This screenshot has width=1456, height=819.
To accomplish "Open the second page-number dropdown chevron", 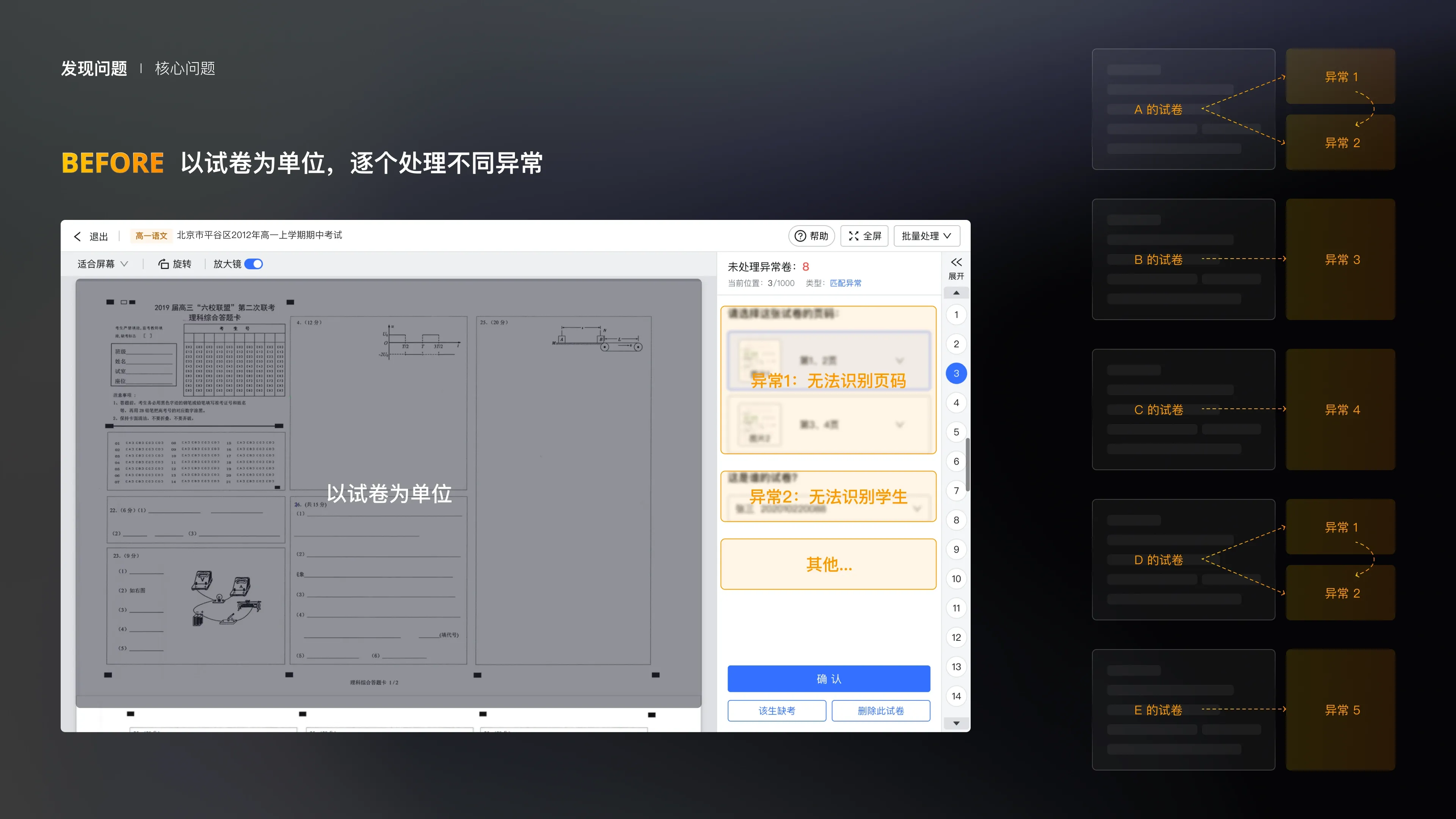I will pyautogui.click(x=900, y=425).
